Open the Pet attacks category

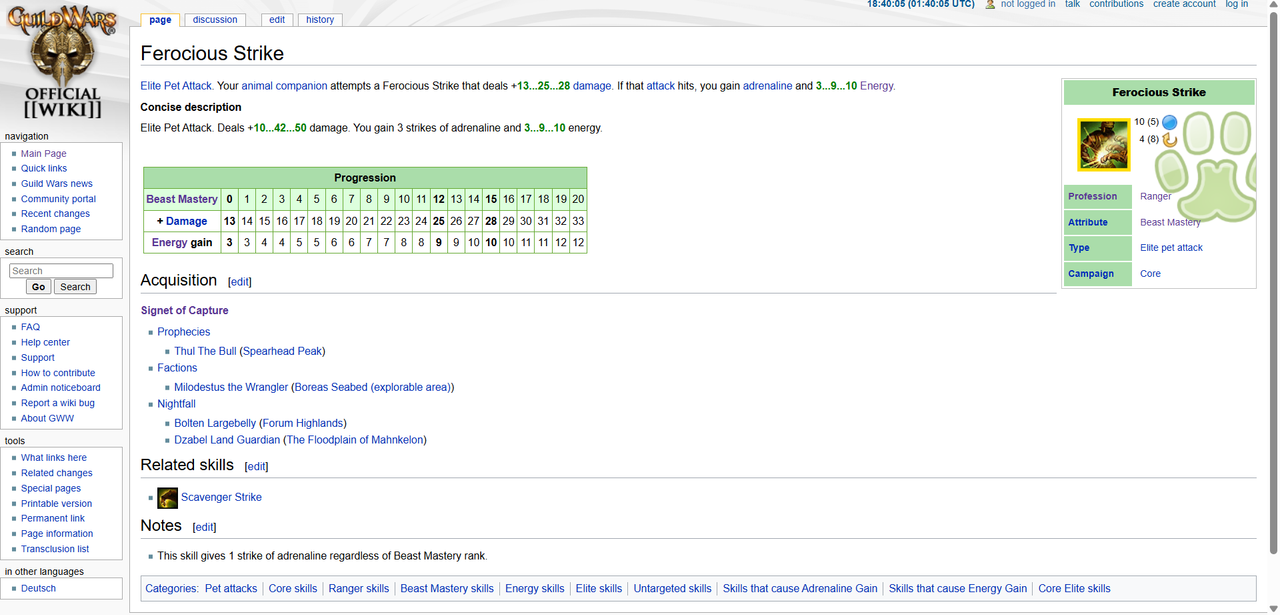click(231, 589)
